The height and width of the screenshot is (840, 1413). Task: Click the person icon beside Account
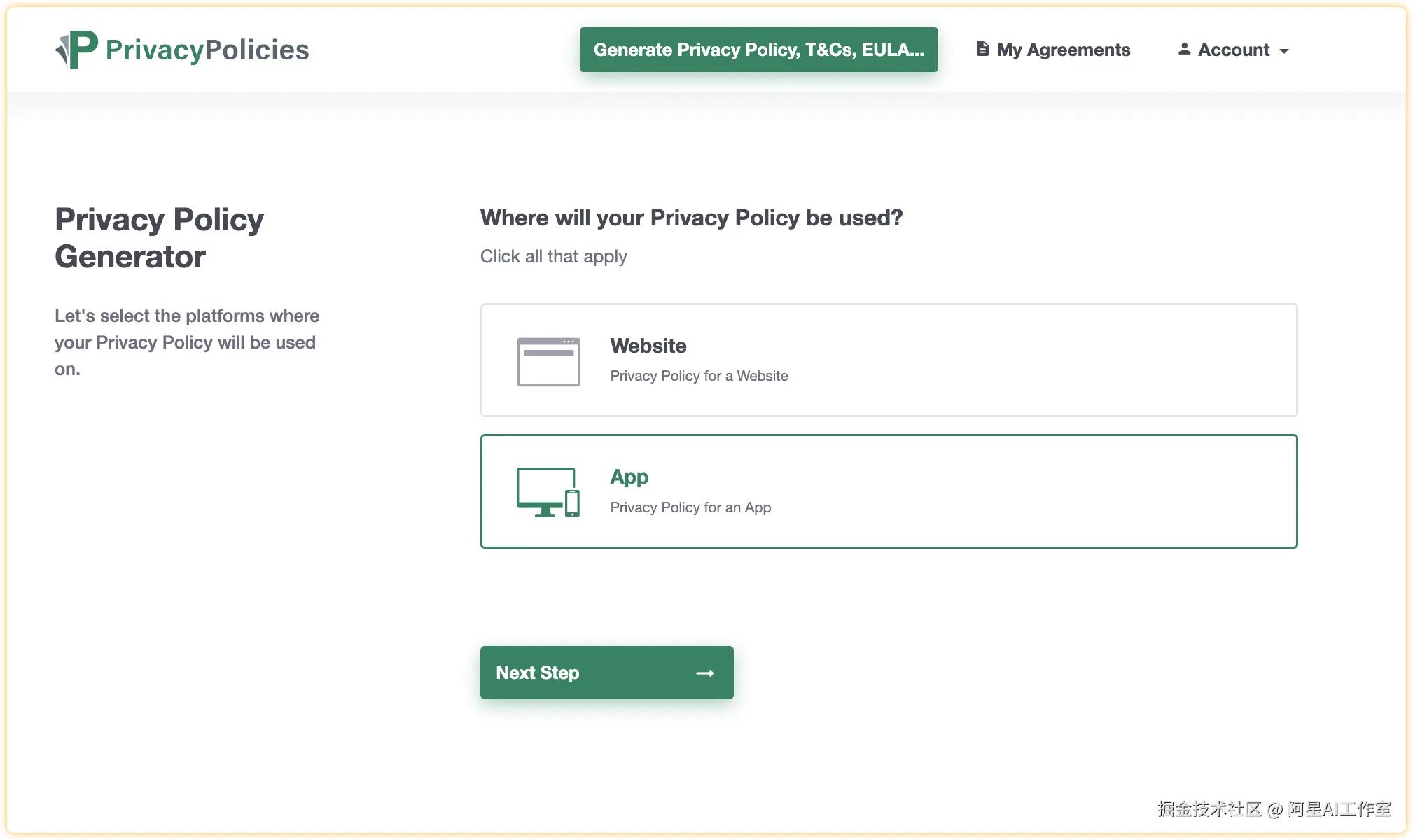tap(1184, 49)
